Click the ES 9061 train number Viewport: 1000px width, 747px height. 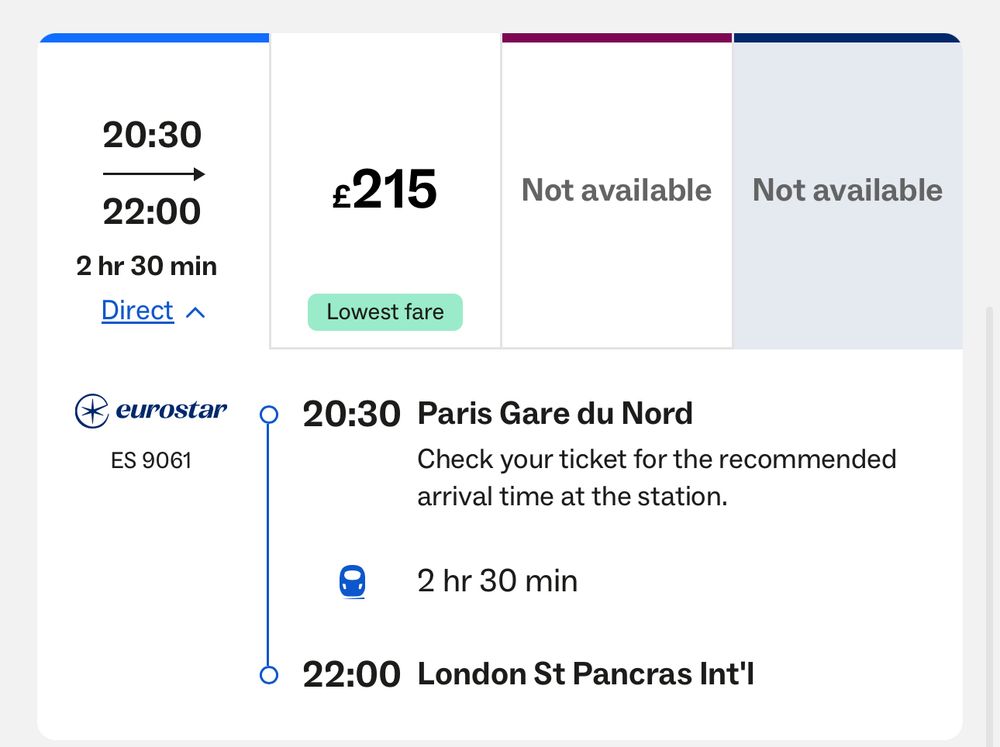(151, 461)
